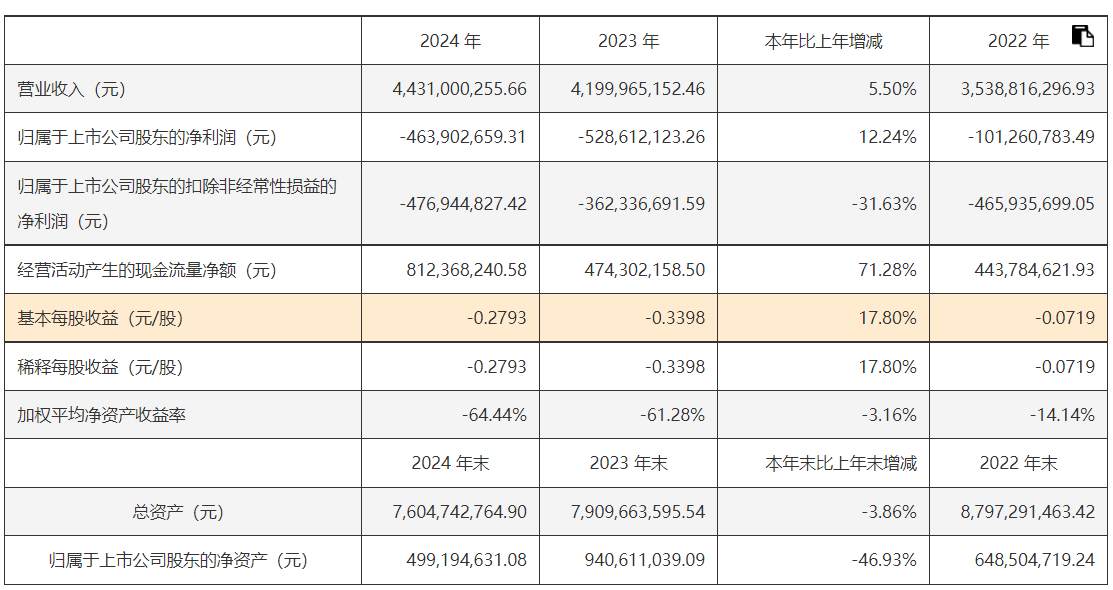
Task: Click cash flow value 812,368,240.58
Action: (466, 270)
